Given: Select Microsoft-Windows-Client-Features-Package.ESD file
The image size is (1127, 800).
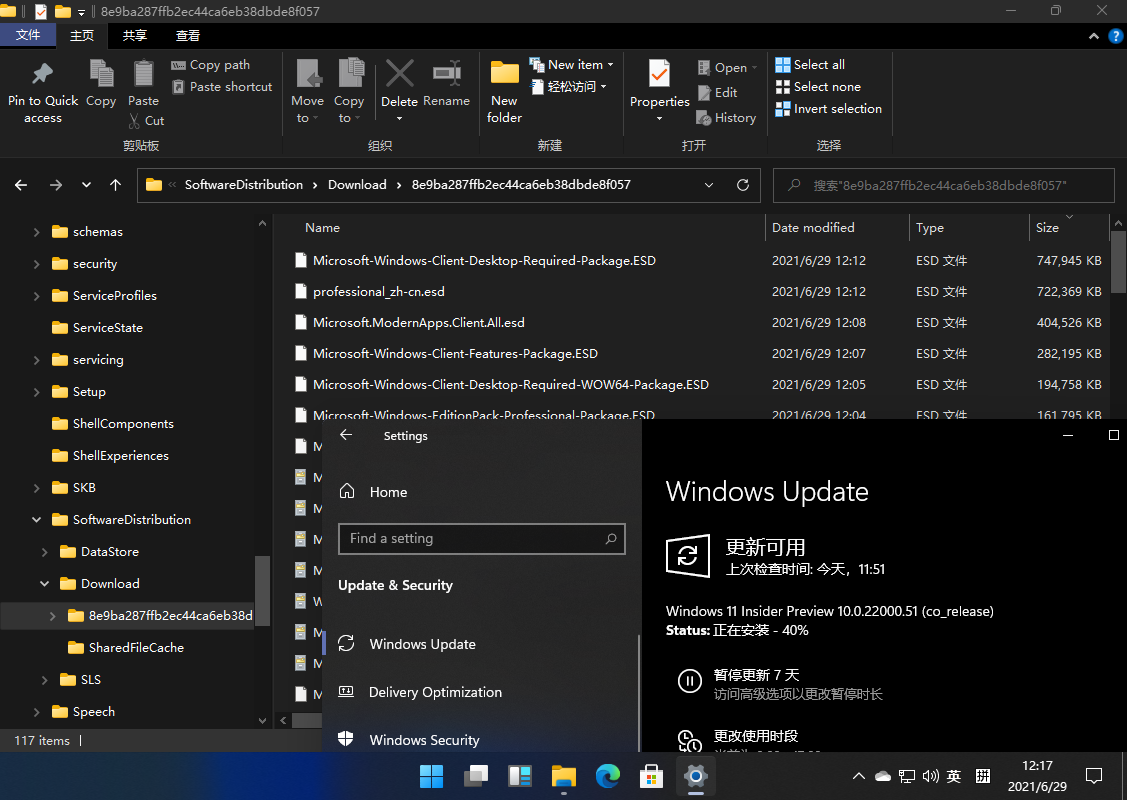Looking at the screenshot, I should (455, 354).
